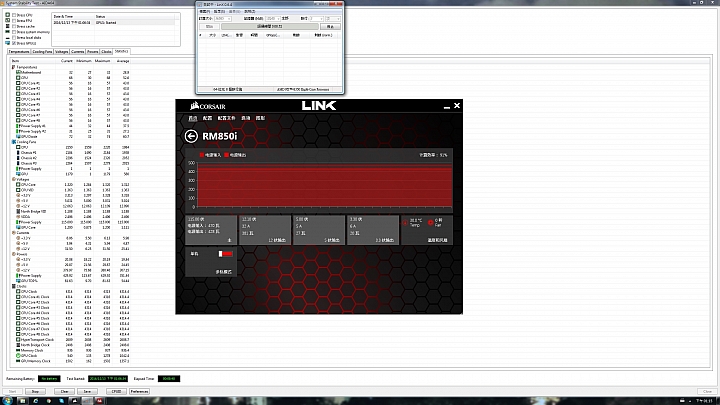Select the Statistics tab
This screenshot has height=405, width=720.
coord(122,51)
